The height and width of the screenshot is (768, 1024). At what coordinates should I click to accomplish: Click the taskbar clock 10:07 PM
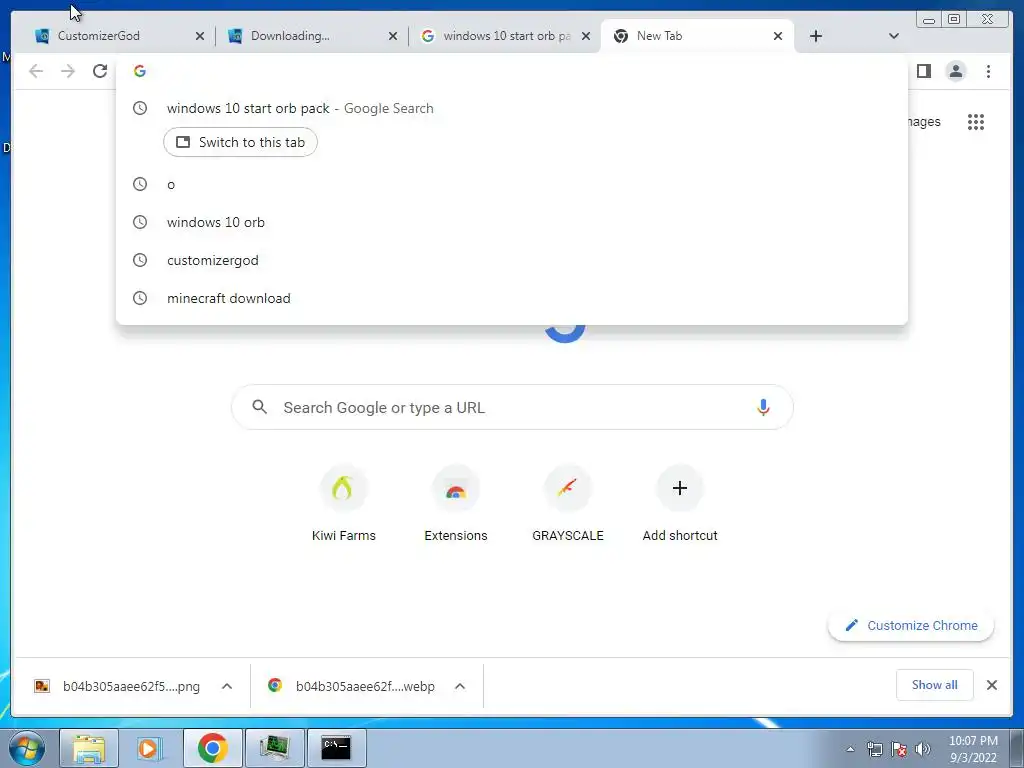tap(973, 749)
